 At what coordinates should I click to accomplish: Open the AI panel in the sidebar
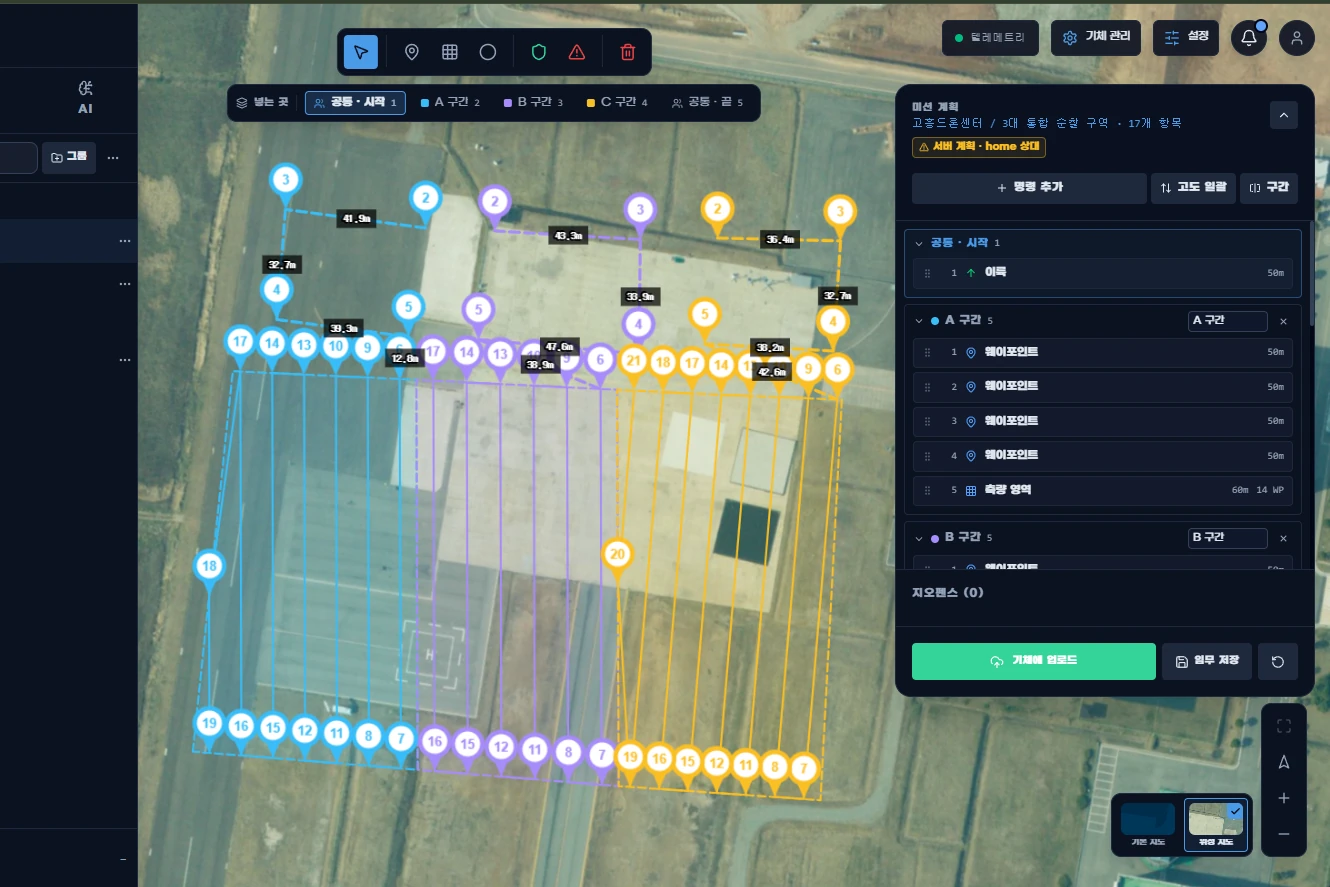click(85, 97)
